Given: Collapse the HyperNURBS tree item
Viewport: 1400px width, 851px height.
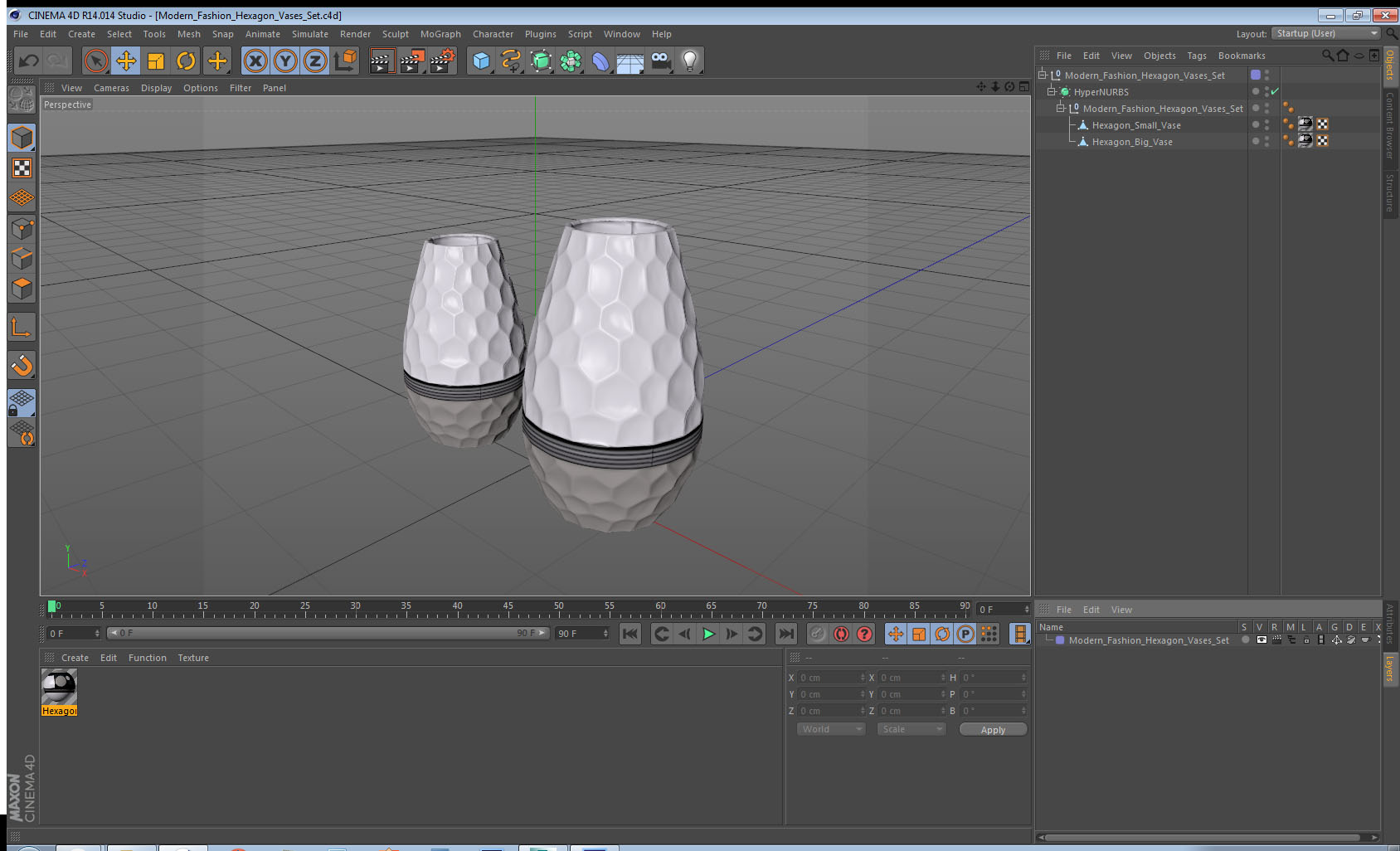Looking at the screenshot, I should [1052, 91].
